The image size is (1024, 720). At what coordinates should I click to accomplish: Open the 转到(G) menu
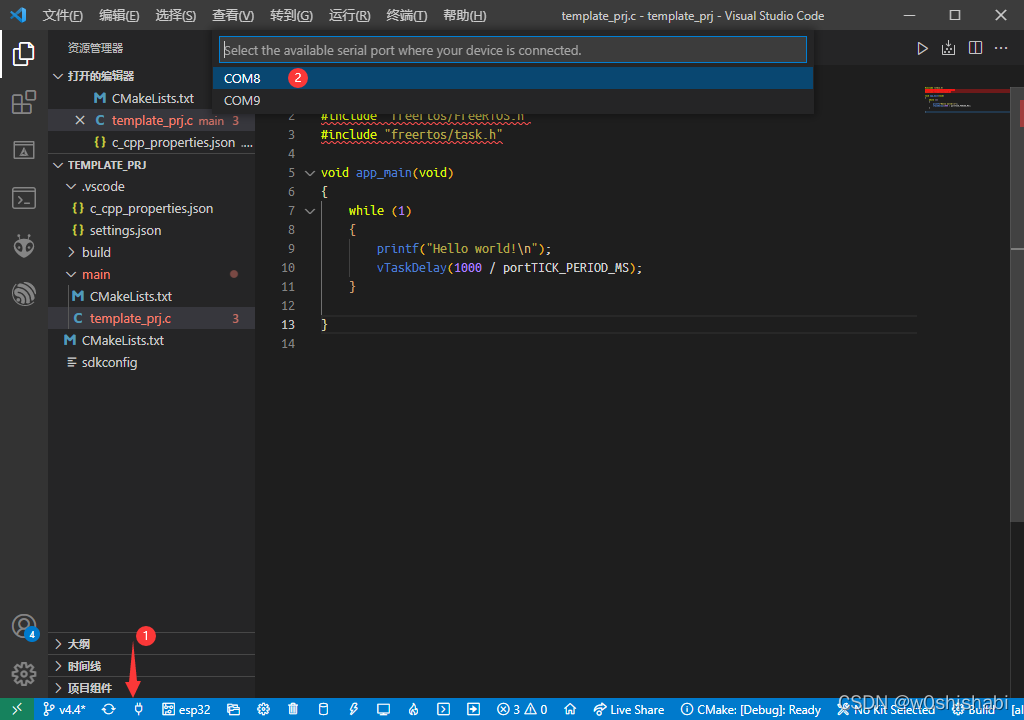pos(291,15)
